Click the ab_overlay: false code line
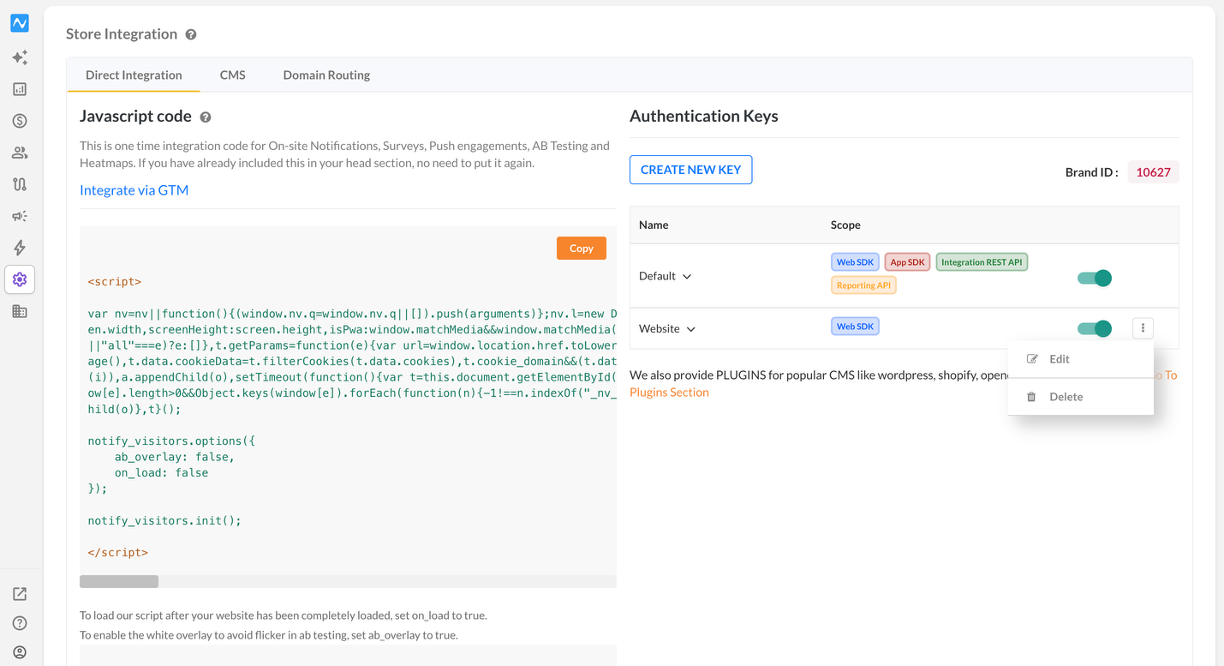Image resolution: width=1224 pixels, height=666 pixels. coord(174,457)
